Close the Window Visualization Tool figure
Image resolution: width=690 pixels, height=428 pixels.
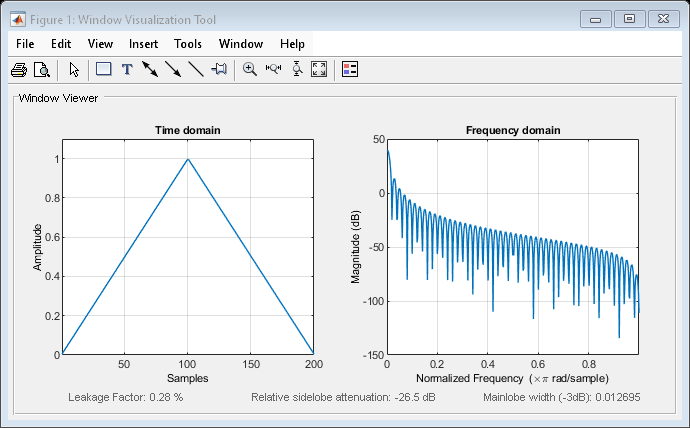point(663,18)
